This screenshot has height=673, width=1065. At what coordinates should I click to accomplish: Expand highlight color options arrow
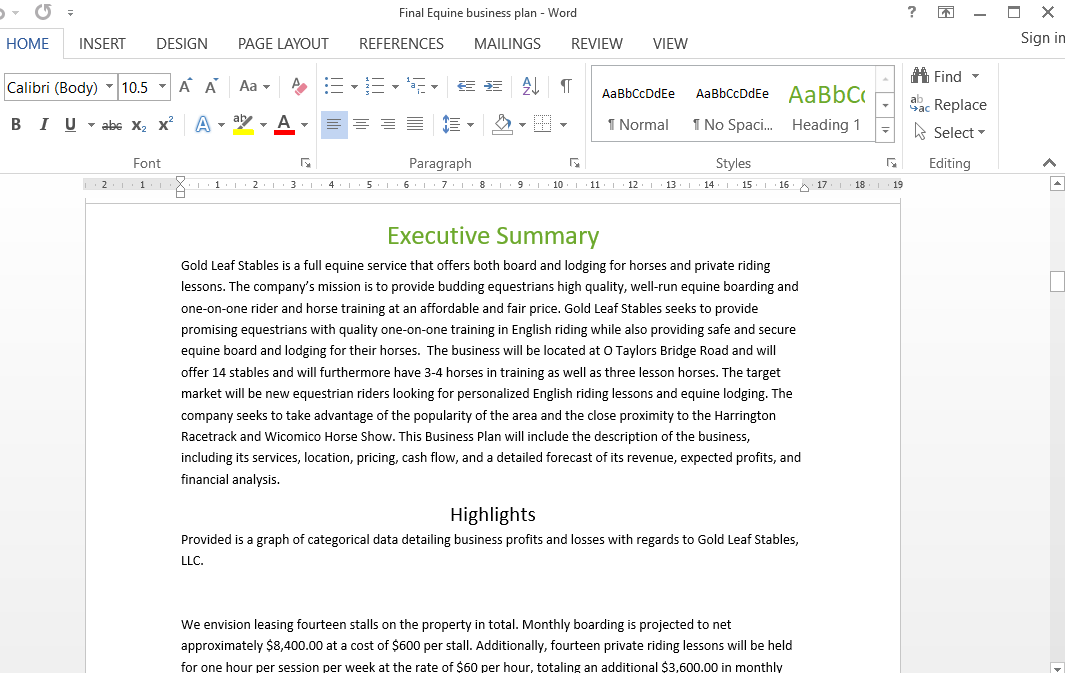pyautogui.click(x=264, y=125)
